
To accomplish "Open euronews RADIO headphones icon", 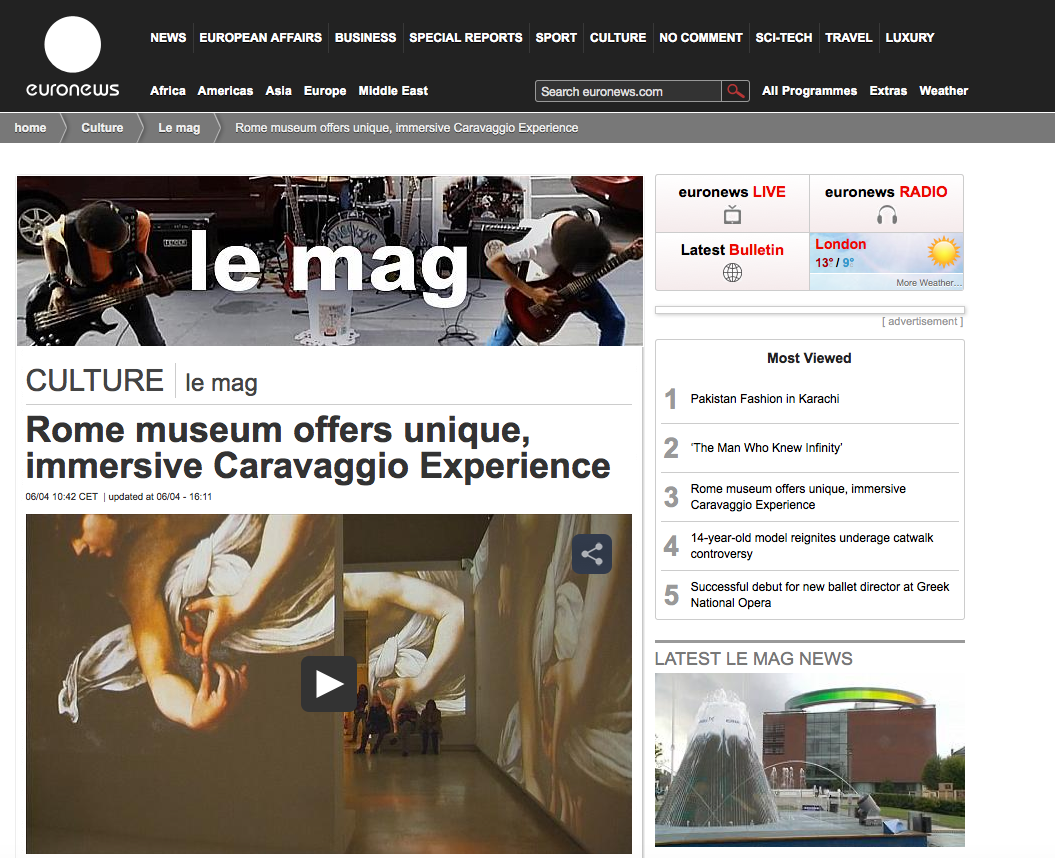I will 886,215.
